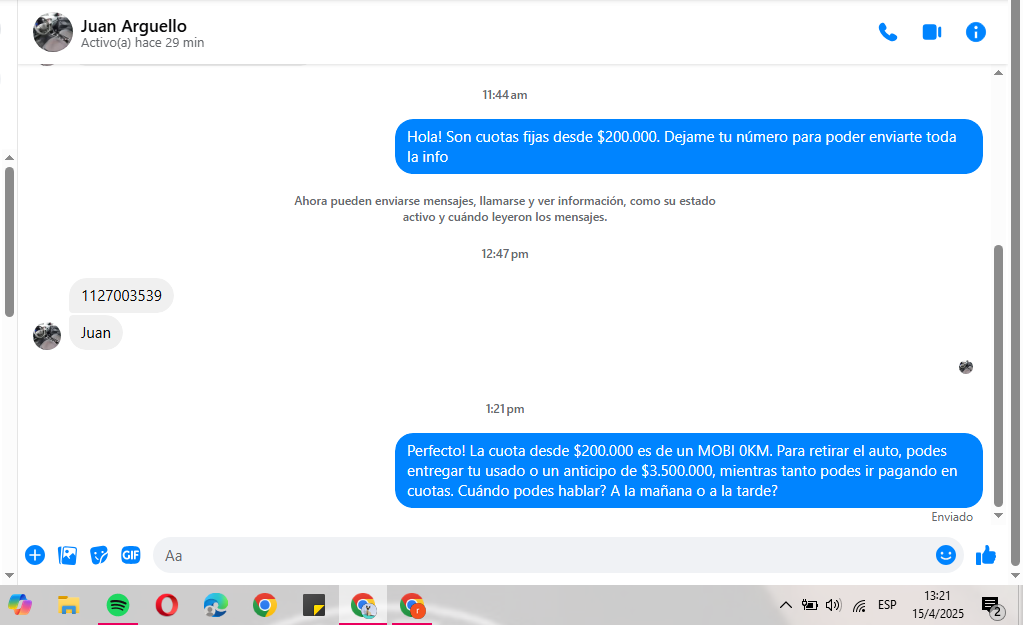Open File Explorer from the taskbar
The height and width of the screenshot is (625, 1023).
69,605
